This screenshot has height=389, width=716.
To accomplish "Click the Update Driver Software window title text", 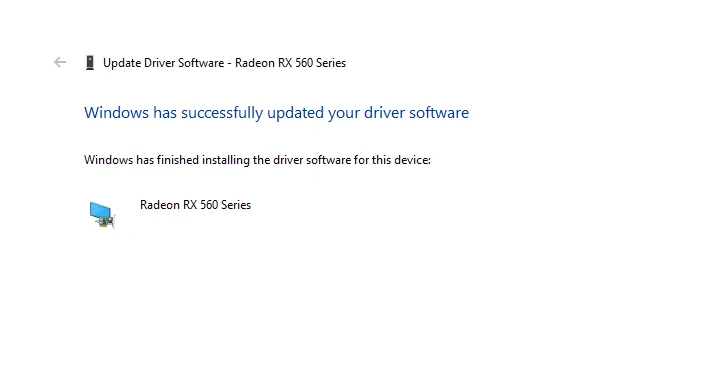I will coord(224,63).
